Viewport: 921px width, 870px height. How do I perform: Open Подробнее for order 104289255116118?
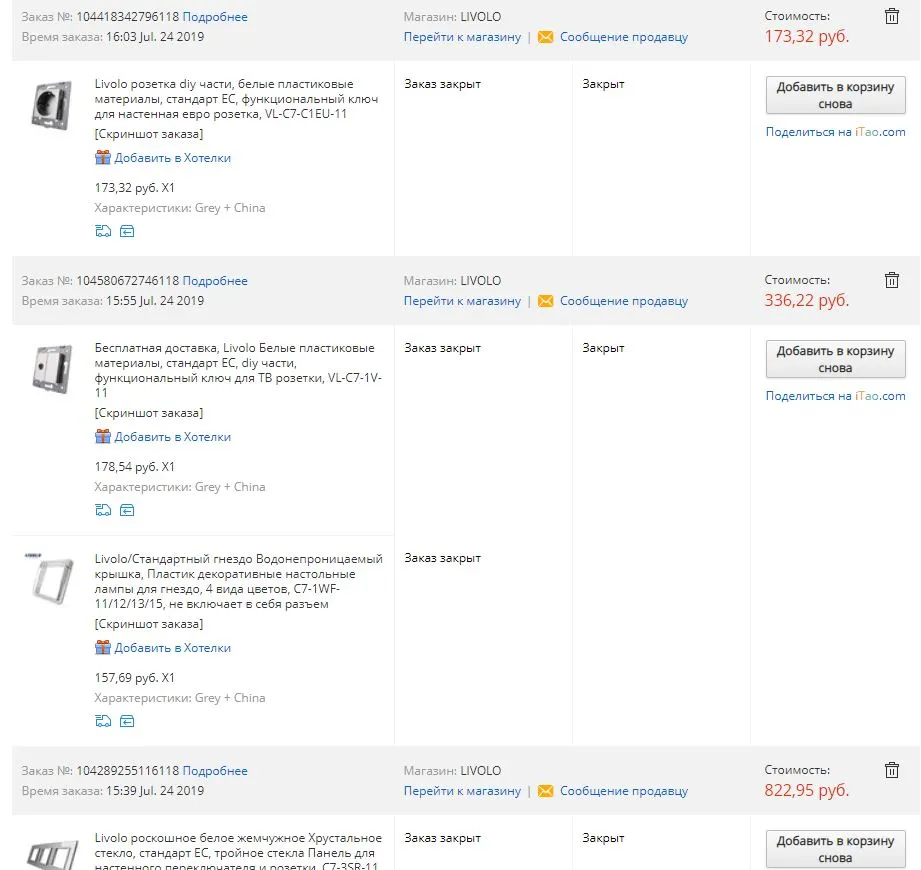pos(215,770)
